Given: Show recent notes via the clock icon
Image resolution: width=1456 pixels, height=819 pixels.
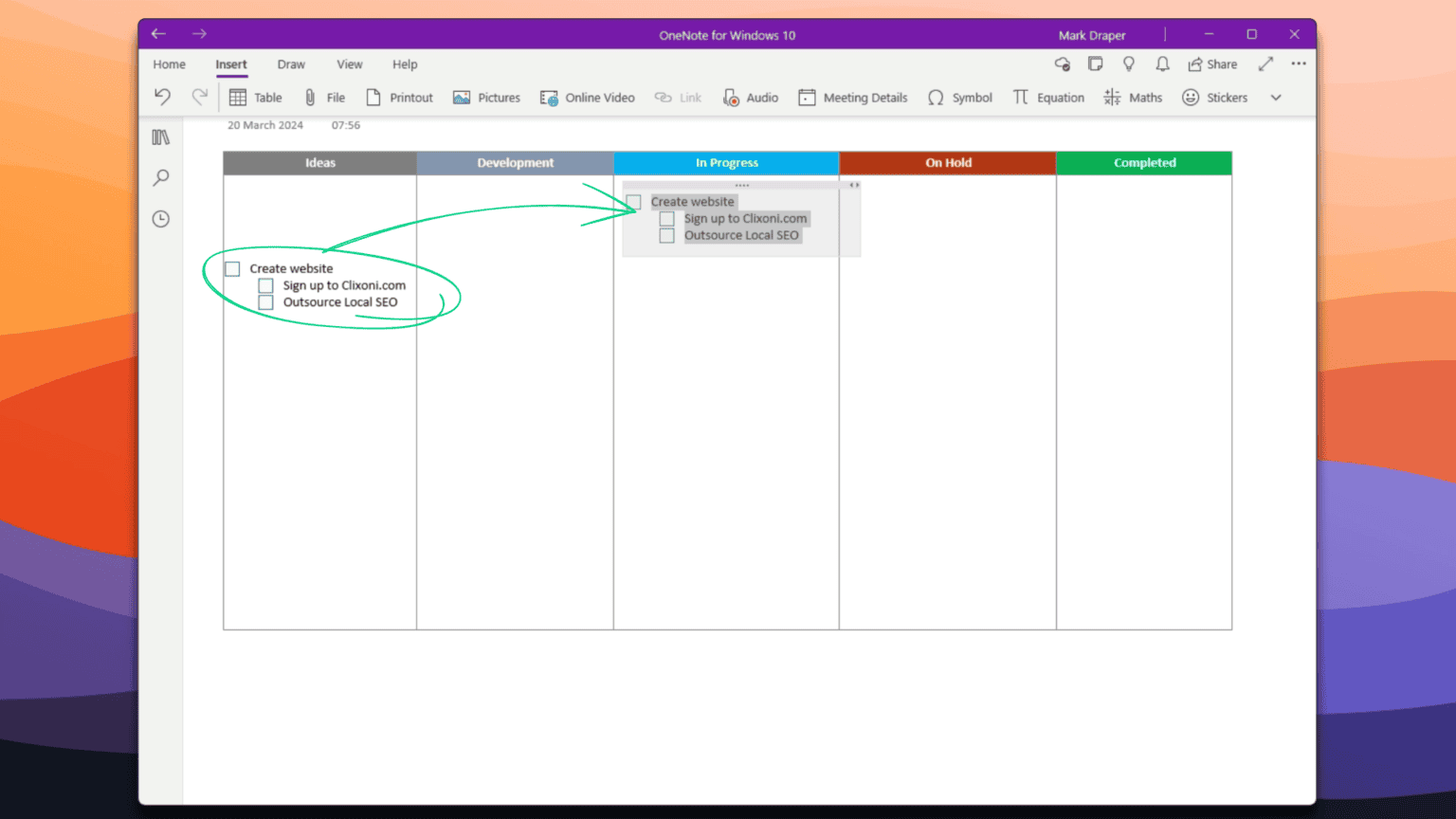Looking at the screenshot, I should coord(161,219).
